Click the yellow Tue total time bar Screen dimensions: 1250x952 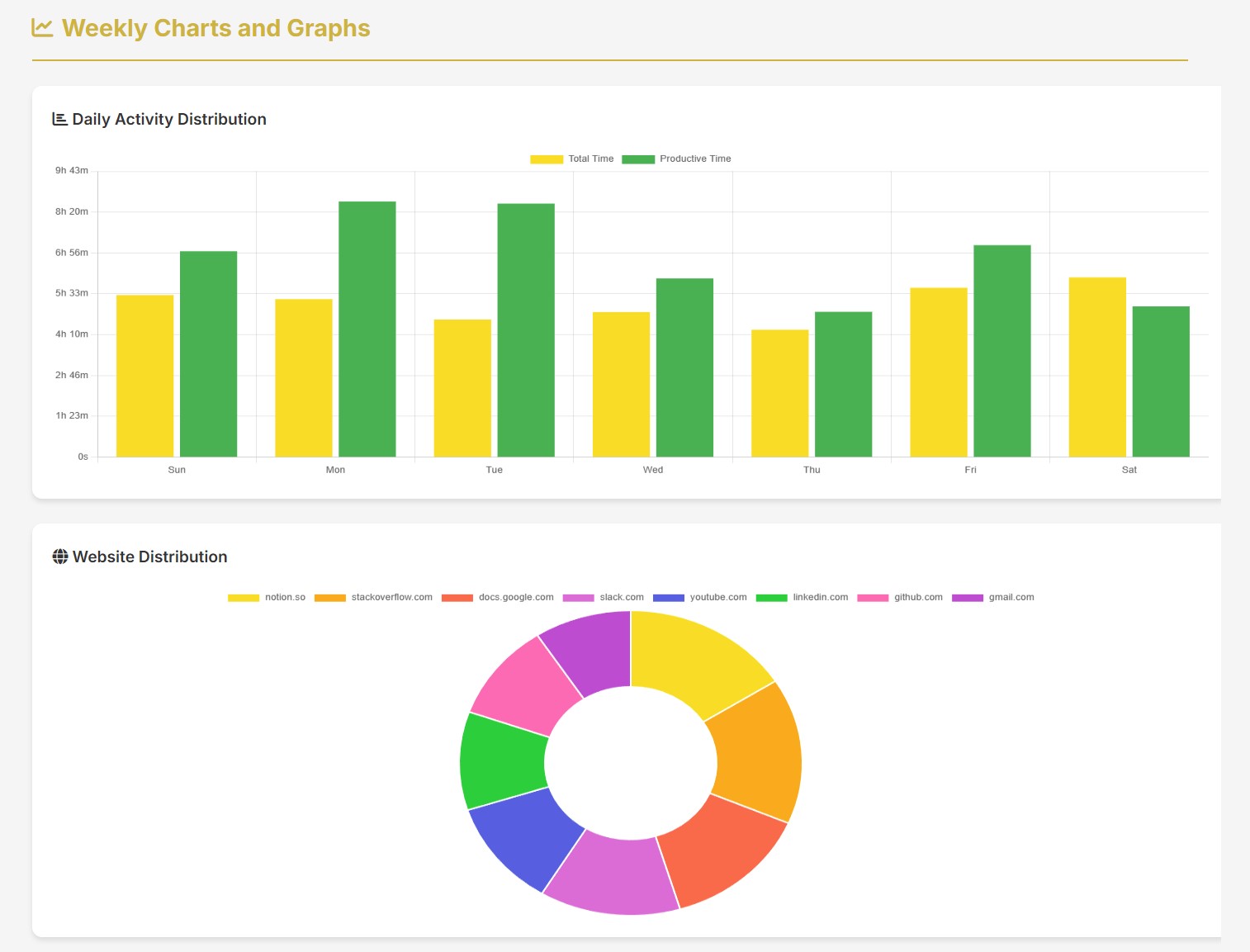[462, 388]
